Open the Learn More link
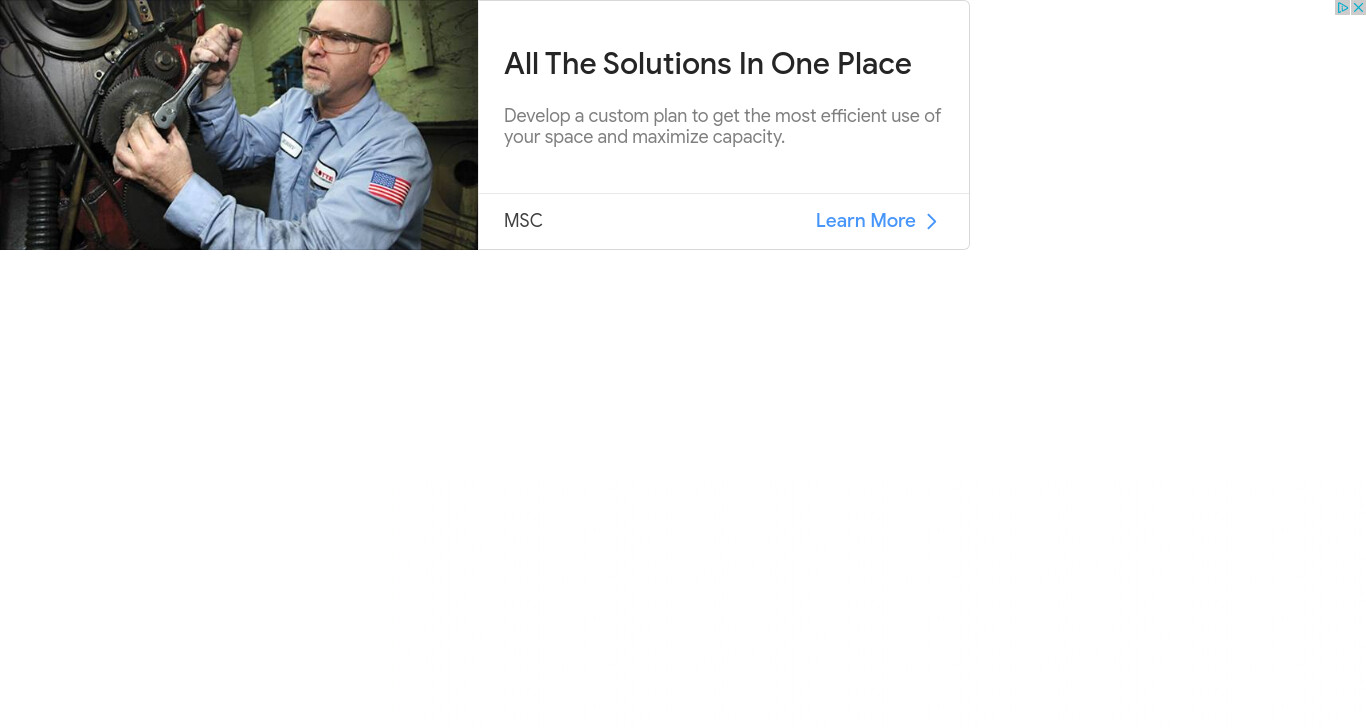 (866, 221)
